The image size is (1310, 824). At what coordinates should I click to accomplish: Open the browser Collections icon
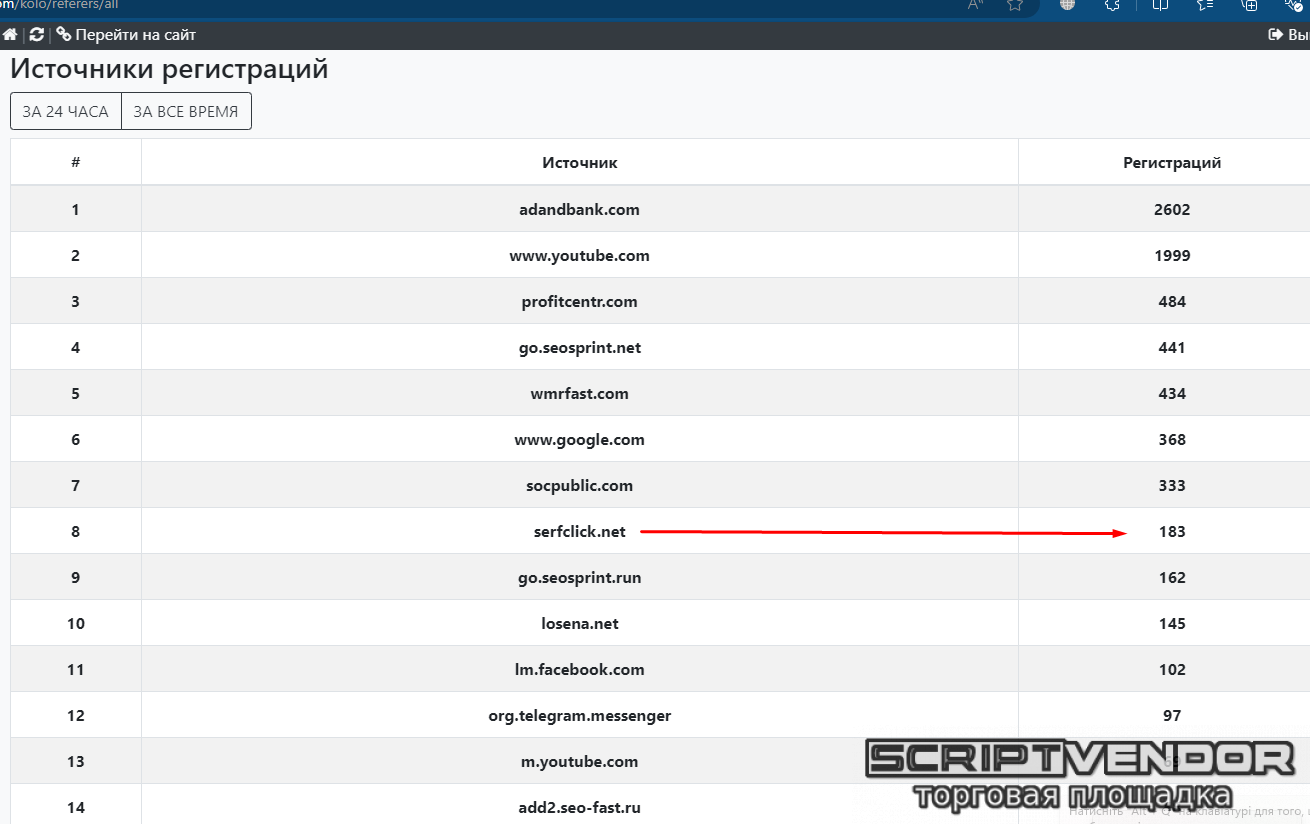[x=1249, y=5]
